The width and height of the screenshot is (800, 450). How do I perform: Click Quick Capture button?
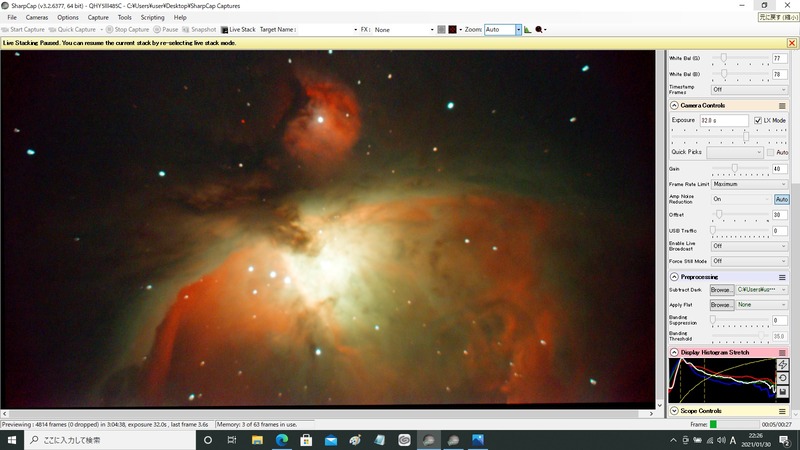(72, 30)
